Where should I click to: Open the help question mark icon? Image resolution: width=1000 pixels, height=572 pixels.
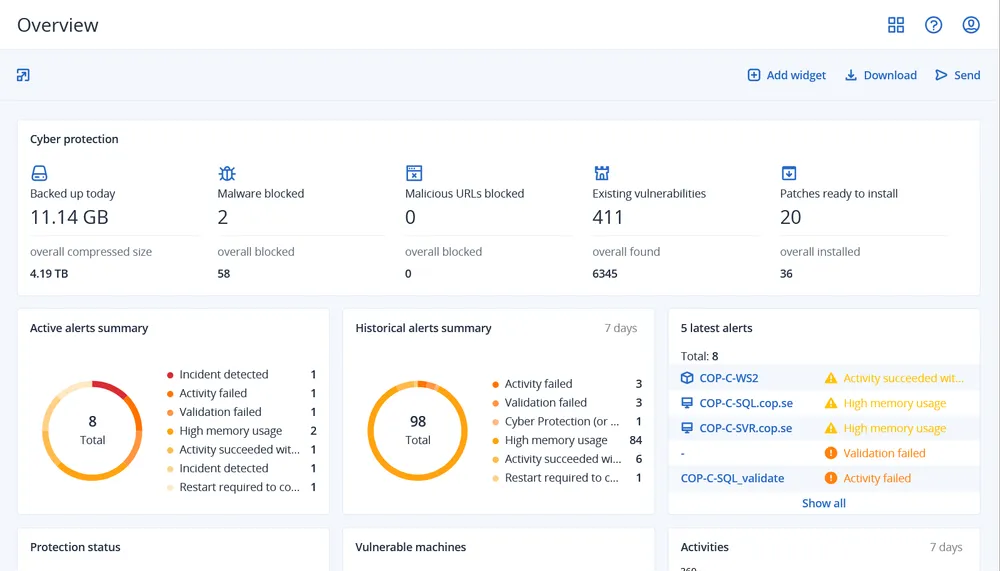[x=934, y=25]
